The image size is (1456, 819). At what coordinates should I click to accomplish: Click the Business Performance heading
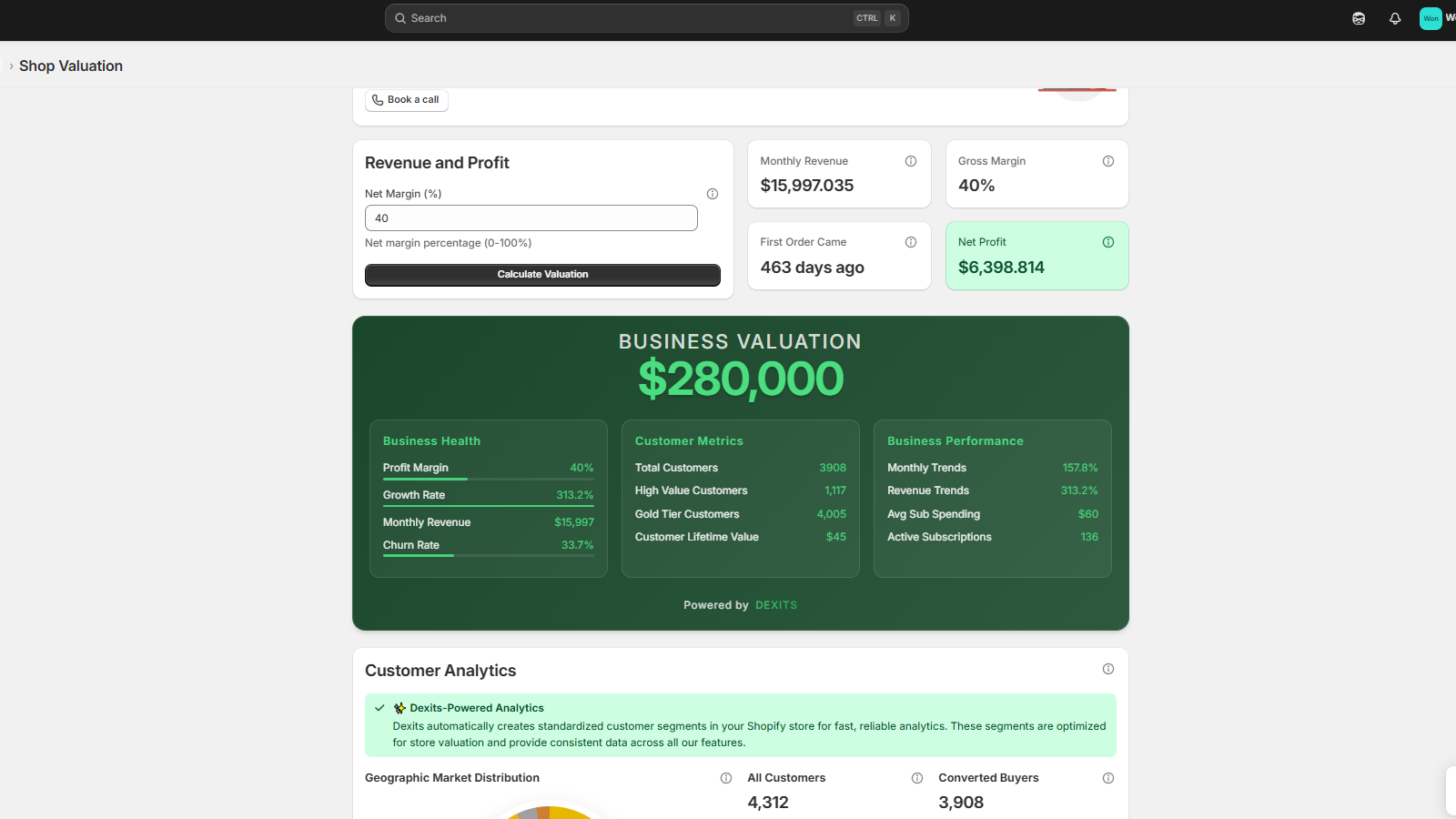955,441
